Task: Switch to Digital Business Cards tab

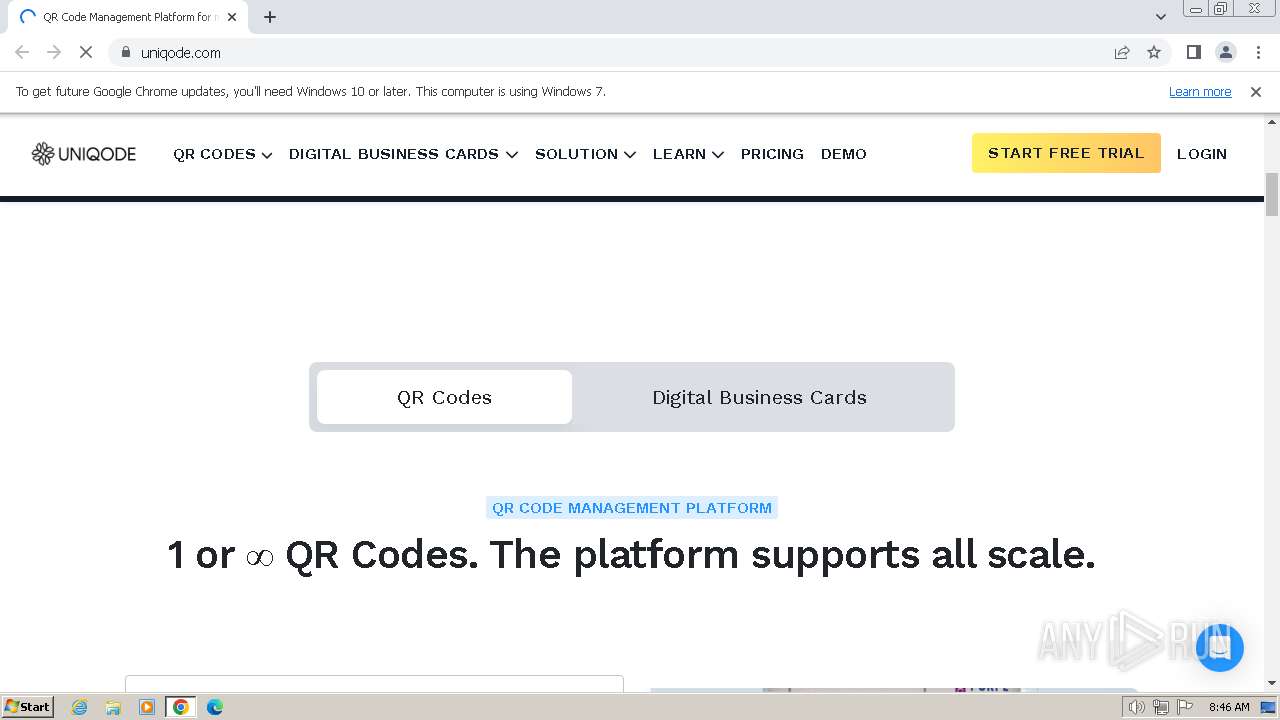Action: click(x=759, y=397)
